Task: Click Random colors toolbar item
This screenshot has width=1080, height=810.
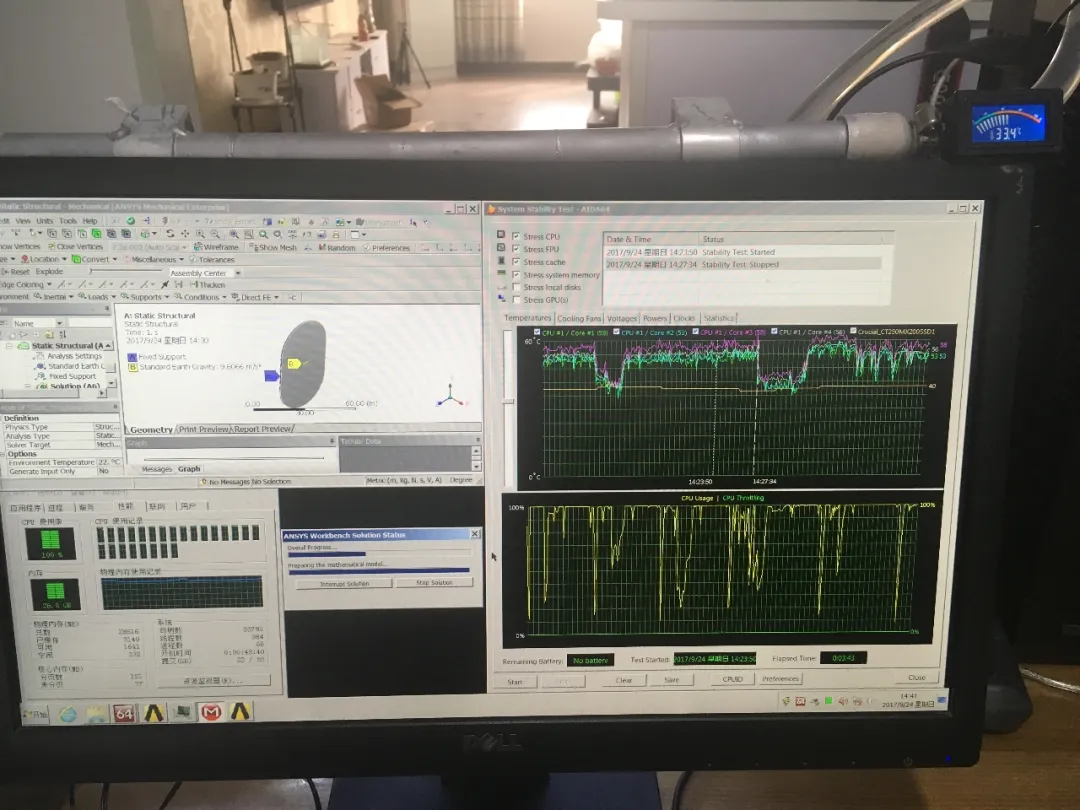Action: coord(337,247)
